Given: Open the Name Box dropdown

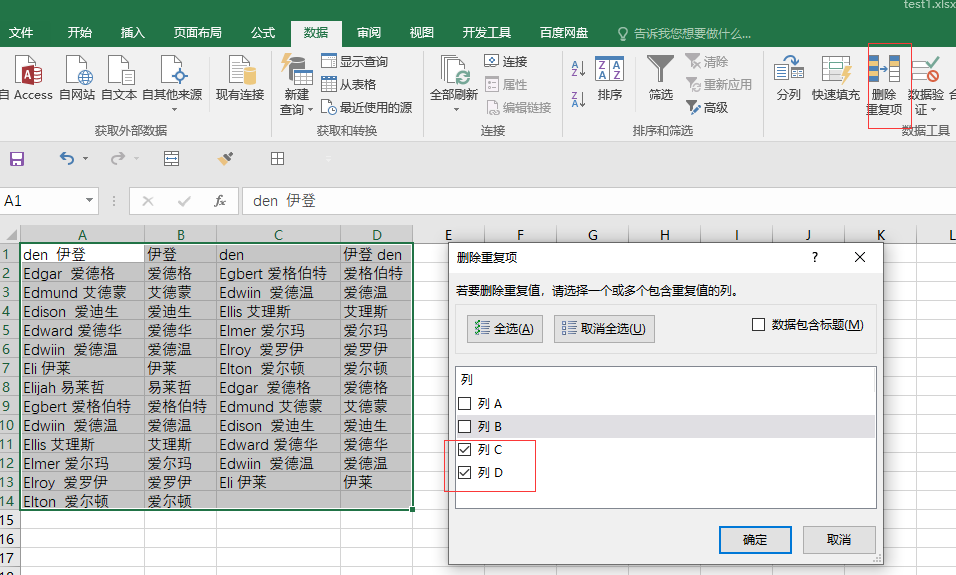Looking at the screenshot, I should 90,200.
